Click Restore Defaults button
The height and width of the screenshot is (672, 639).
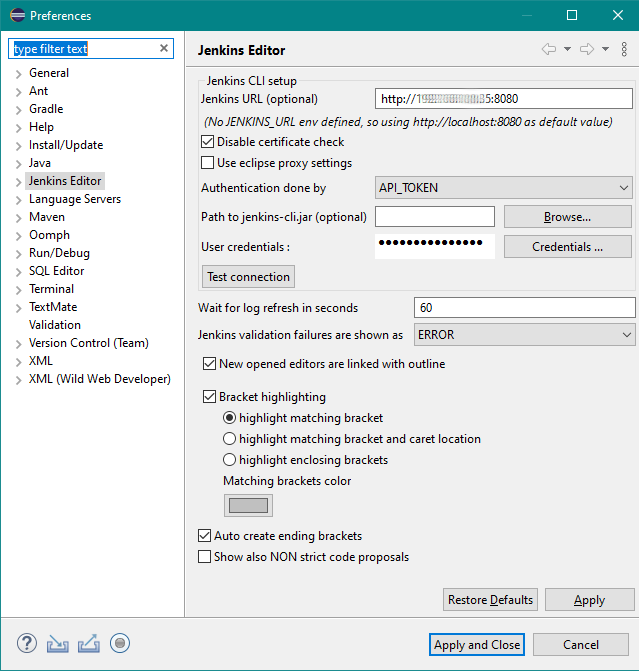click(x=490, y=600)
